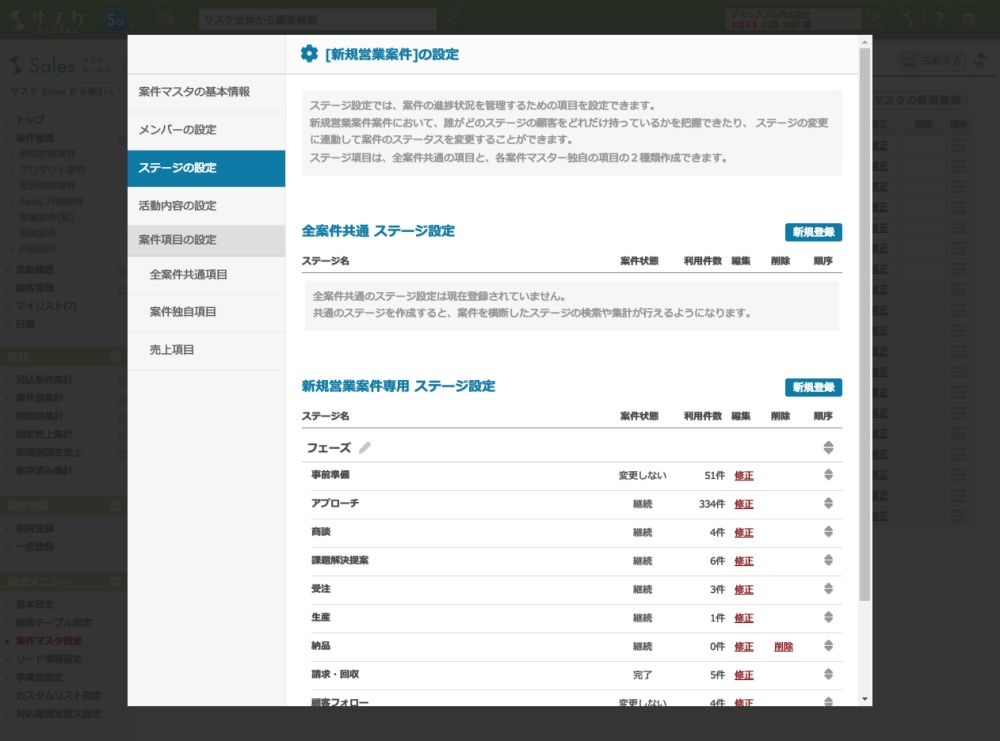Click the gear icon in the dialog title

click(x=309, y=54)
